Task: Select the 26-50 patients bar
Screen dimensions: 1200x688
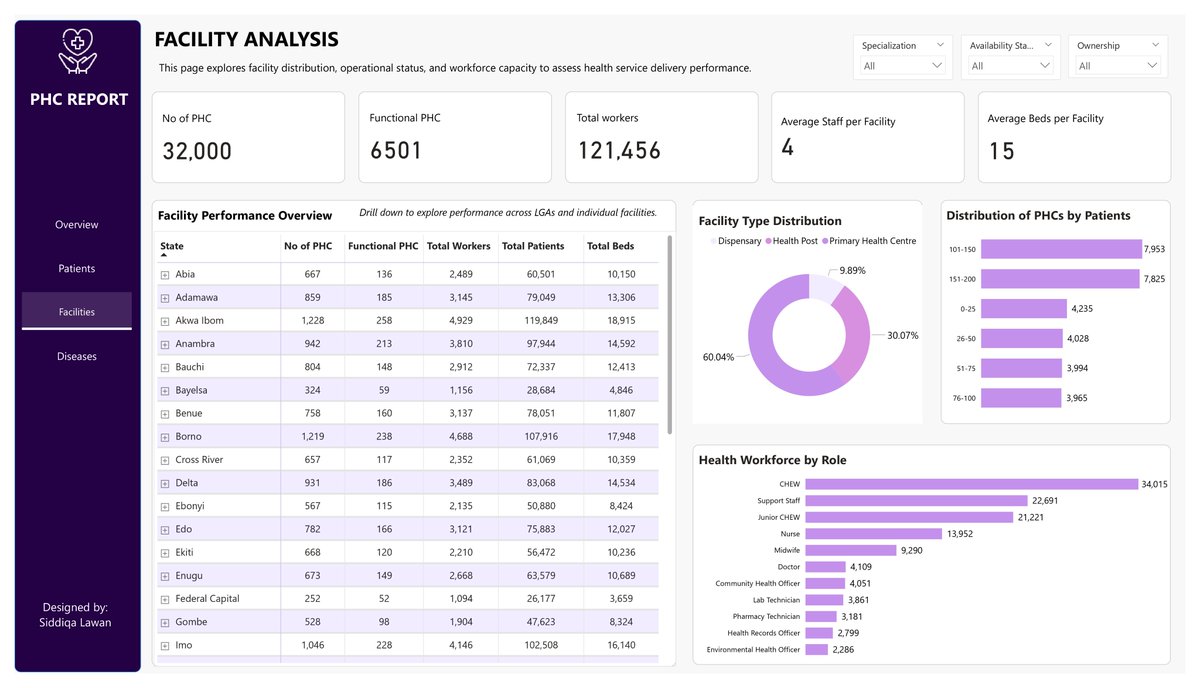Action: 1022,339
